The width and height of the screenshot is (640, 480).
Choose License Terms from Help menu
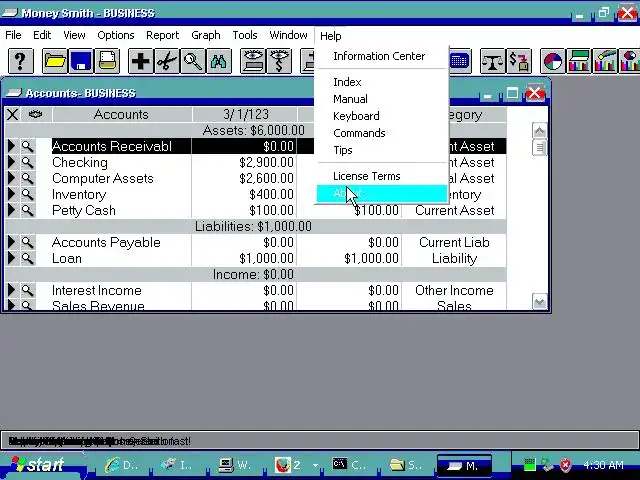(382, 176)
